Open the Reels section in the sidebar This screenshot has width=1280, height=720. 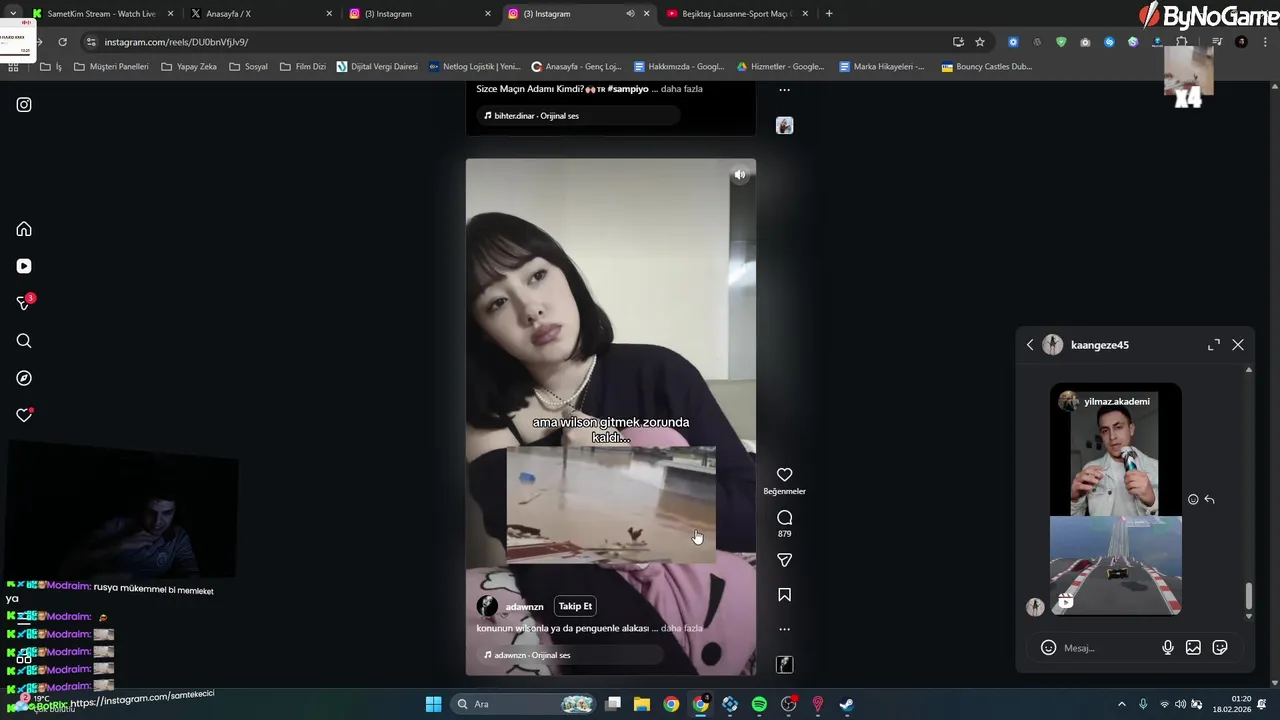(24, 266)
